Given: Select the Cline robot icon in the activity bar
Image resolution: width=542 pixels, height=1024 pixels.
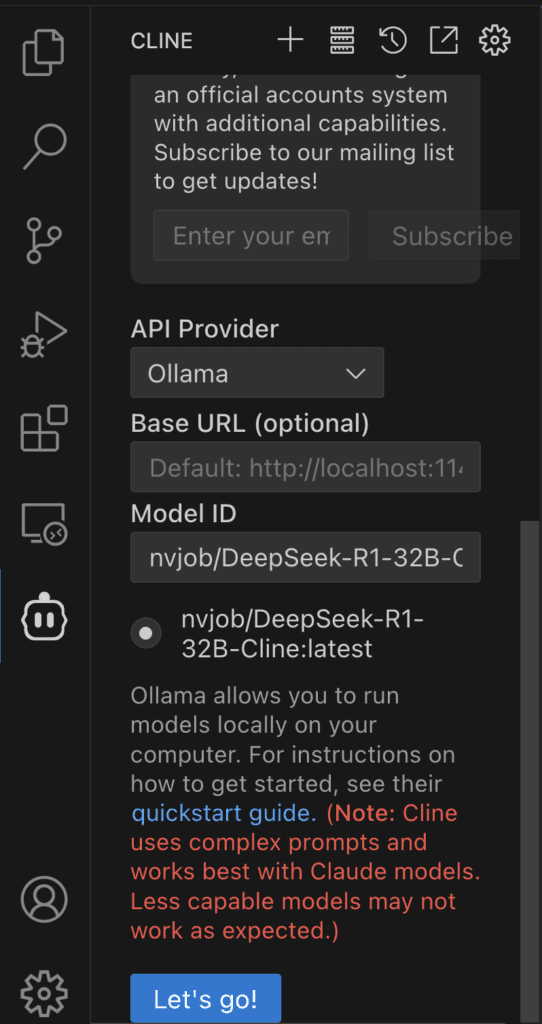Looking at the screenshot, I should 44,616.
